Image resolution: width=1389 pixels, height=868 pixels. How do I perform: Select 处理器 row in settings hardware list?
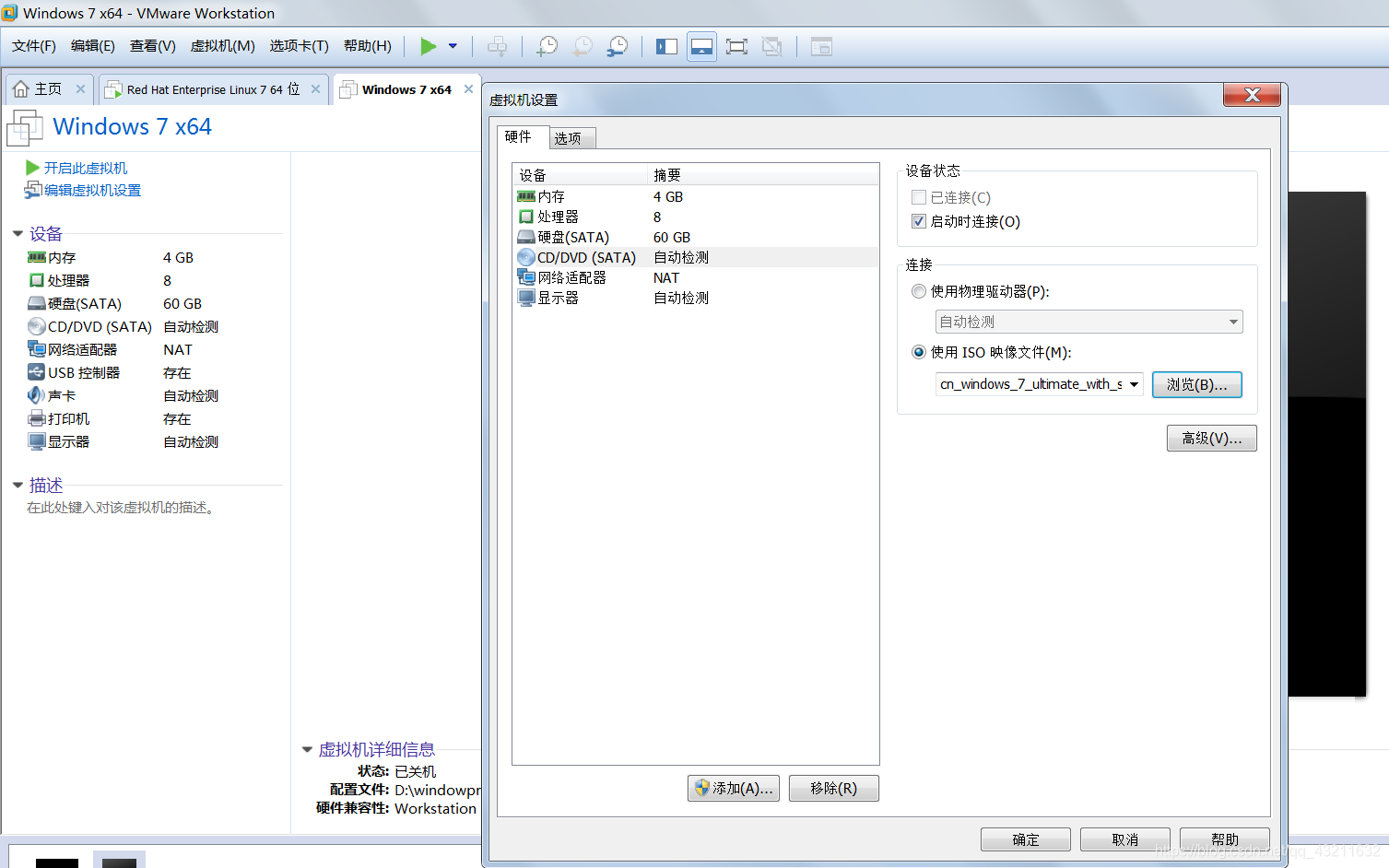pos(695,217)
